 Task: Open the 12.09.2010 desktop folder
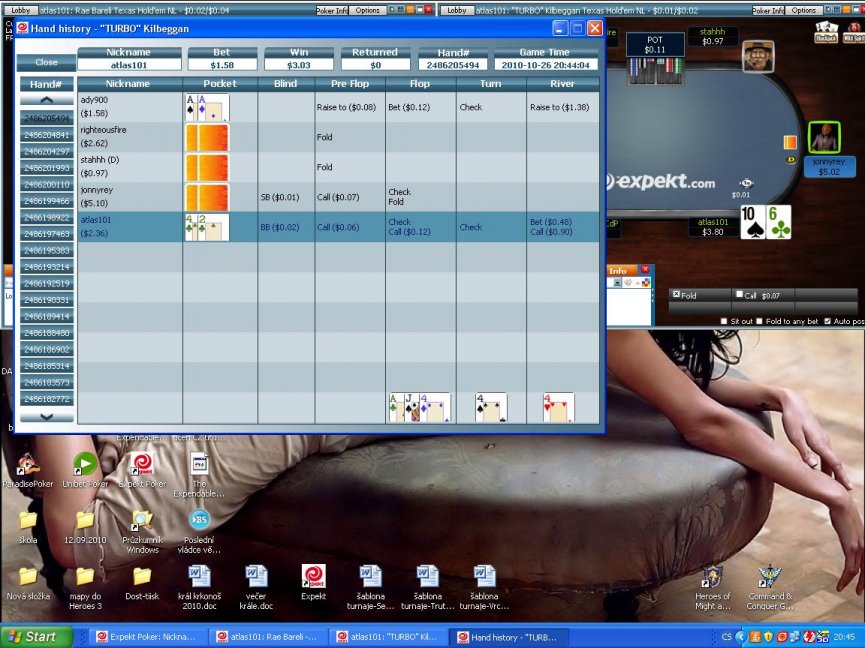(x=85, y=527)
